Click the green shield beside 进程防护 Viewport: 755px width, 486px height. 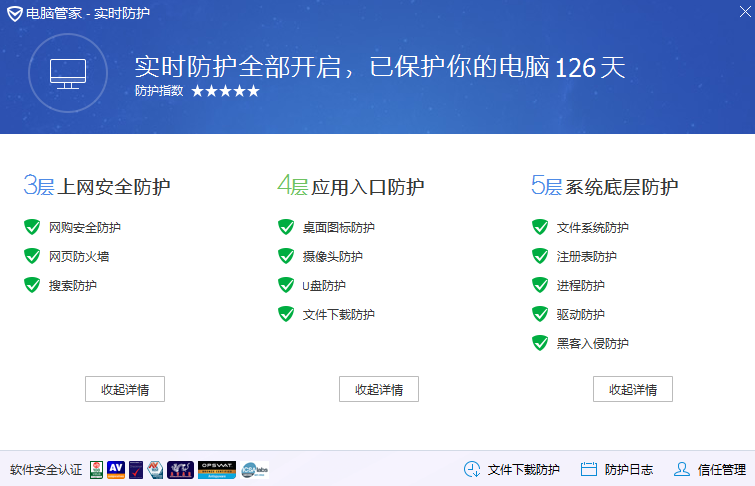pyautogui.click(x=540, y=285)
